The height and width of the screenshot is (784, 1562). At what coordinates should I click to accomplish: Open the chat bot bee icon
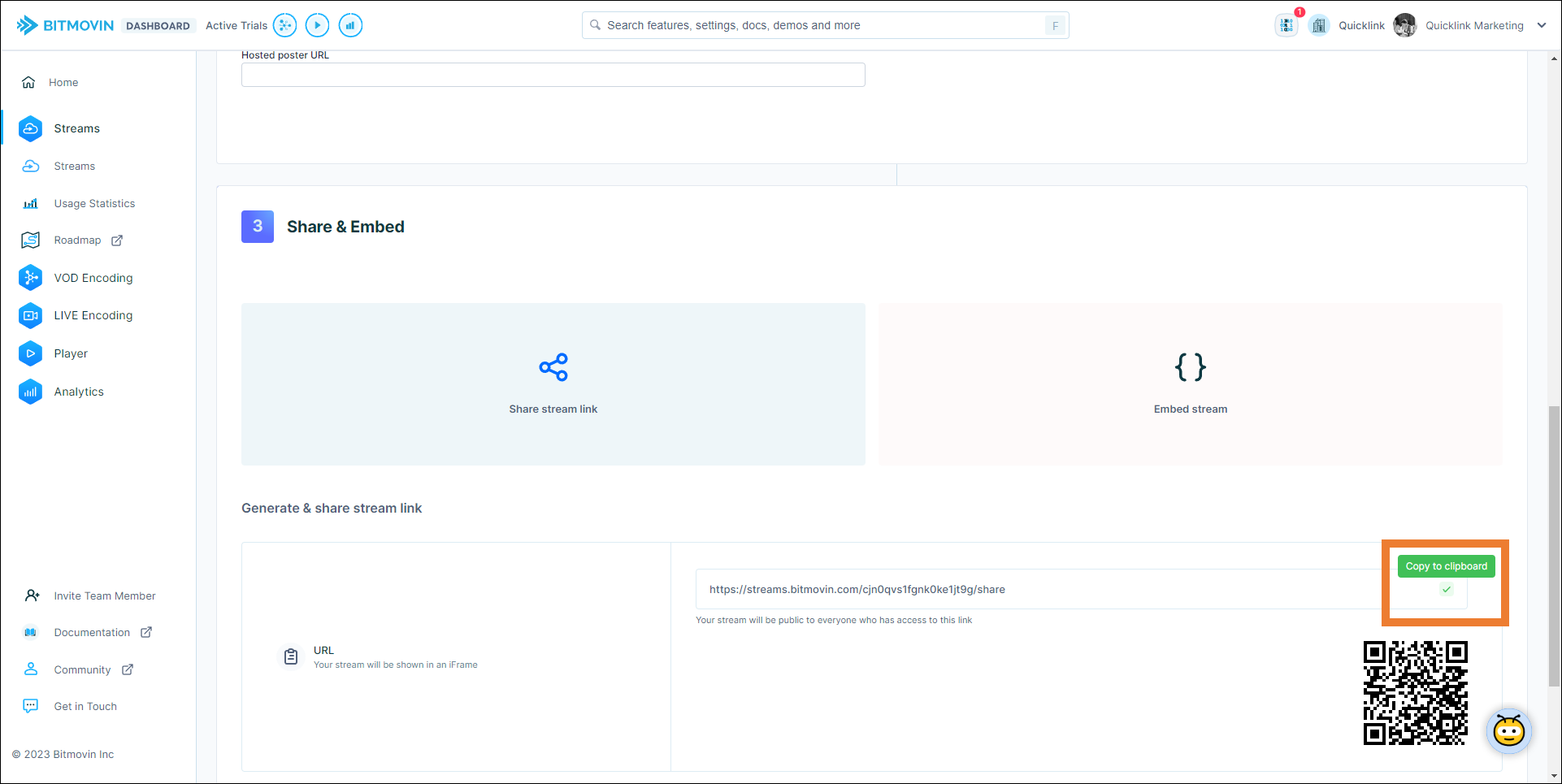pos(1508,731)
